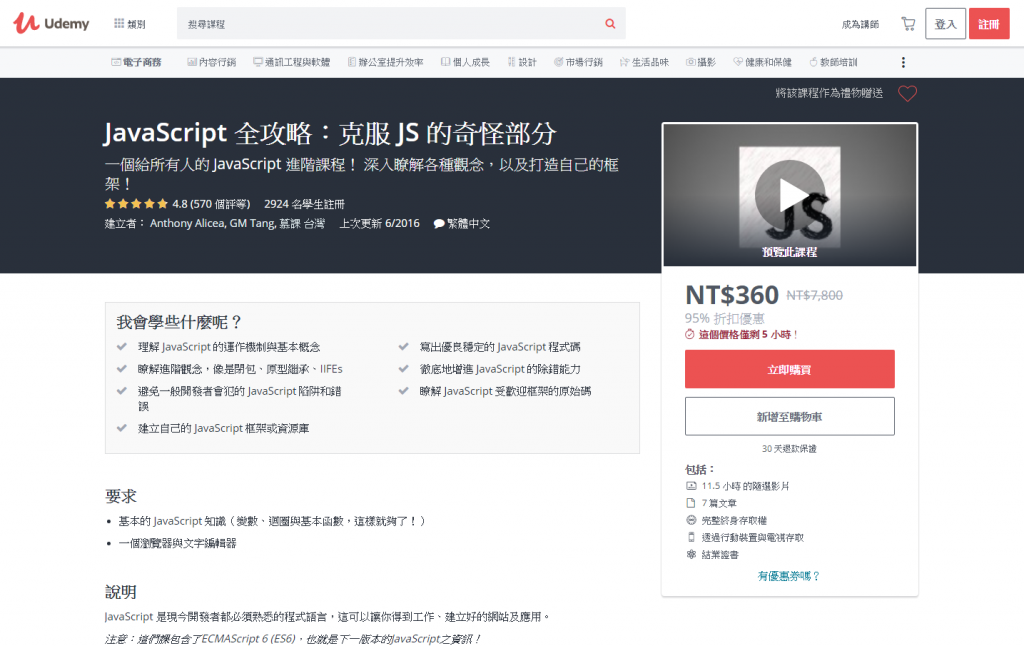Click 我會學些什麼呢？ heading
The width and height of the screenshot is (1024, 646).
179,322
